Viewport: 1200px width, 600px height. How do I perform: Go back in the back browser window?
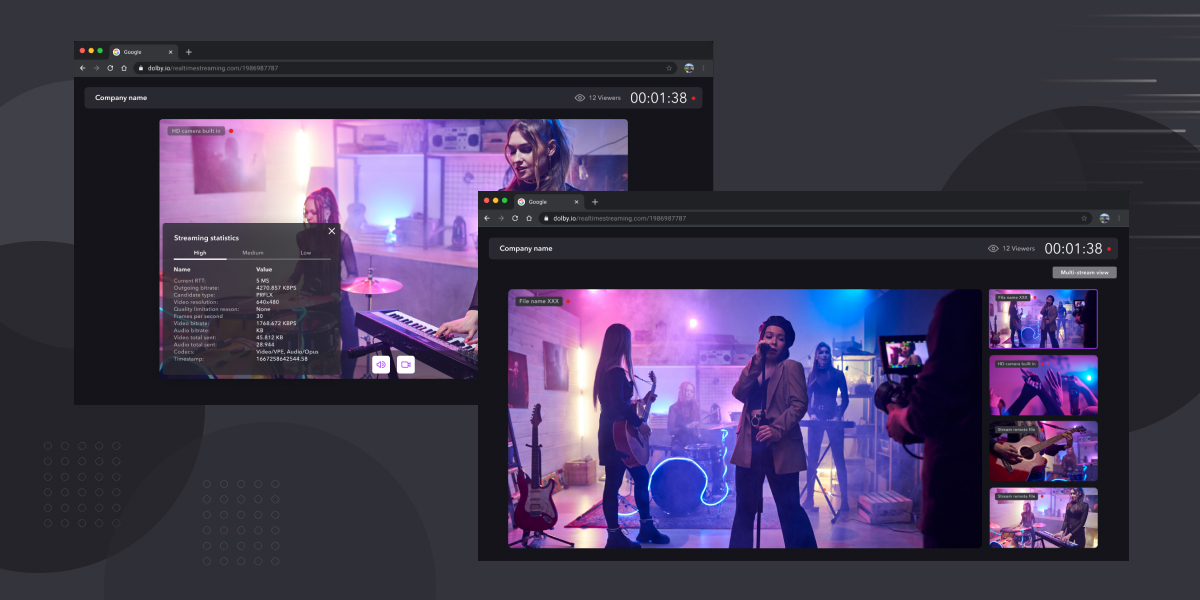tap(82, 68)
